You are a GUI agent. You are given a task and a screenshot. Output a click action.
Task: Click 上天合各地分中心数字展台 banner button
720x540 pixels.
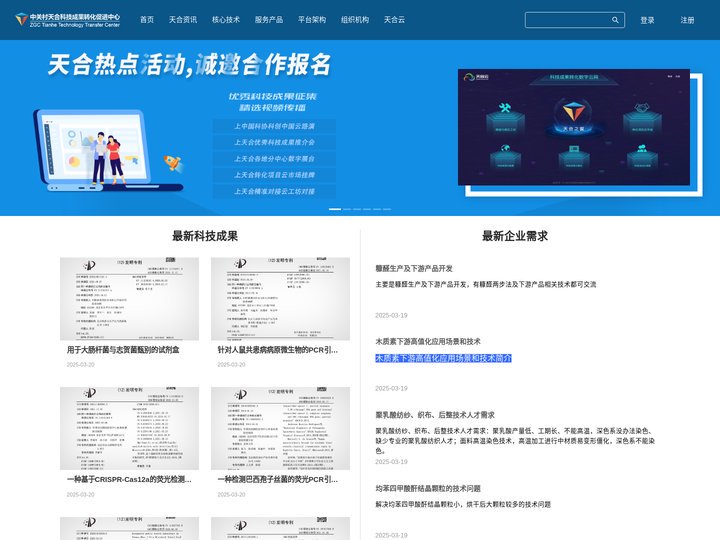click(x=274, y=158)
